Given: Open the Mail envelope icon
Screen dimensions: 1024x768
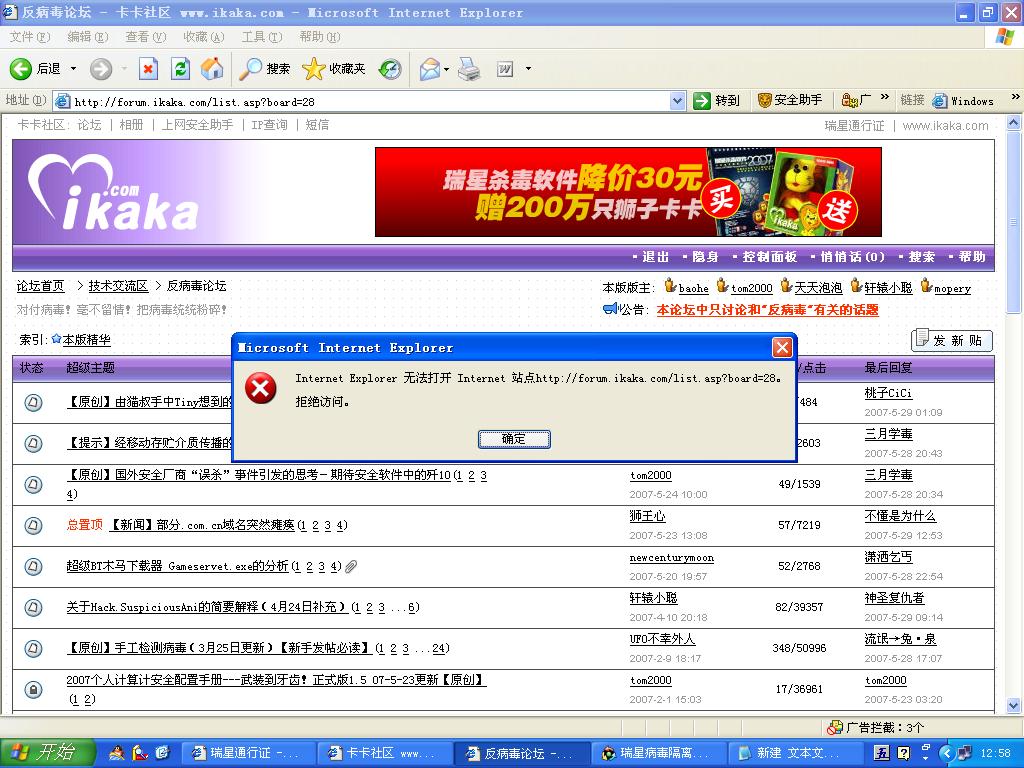Looking at the screenshot, I should [430, 69].
